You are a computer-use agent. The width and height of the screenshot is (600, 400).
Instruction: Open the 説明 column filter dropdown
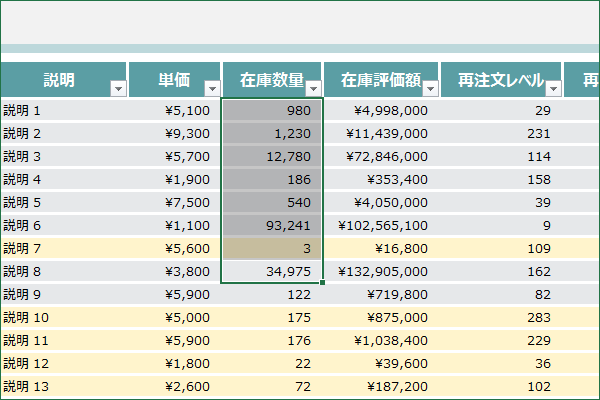click(x=118, y=89)
